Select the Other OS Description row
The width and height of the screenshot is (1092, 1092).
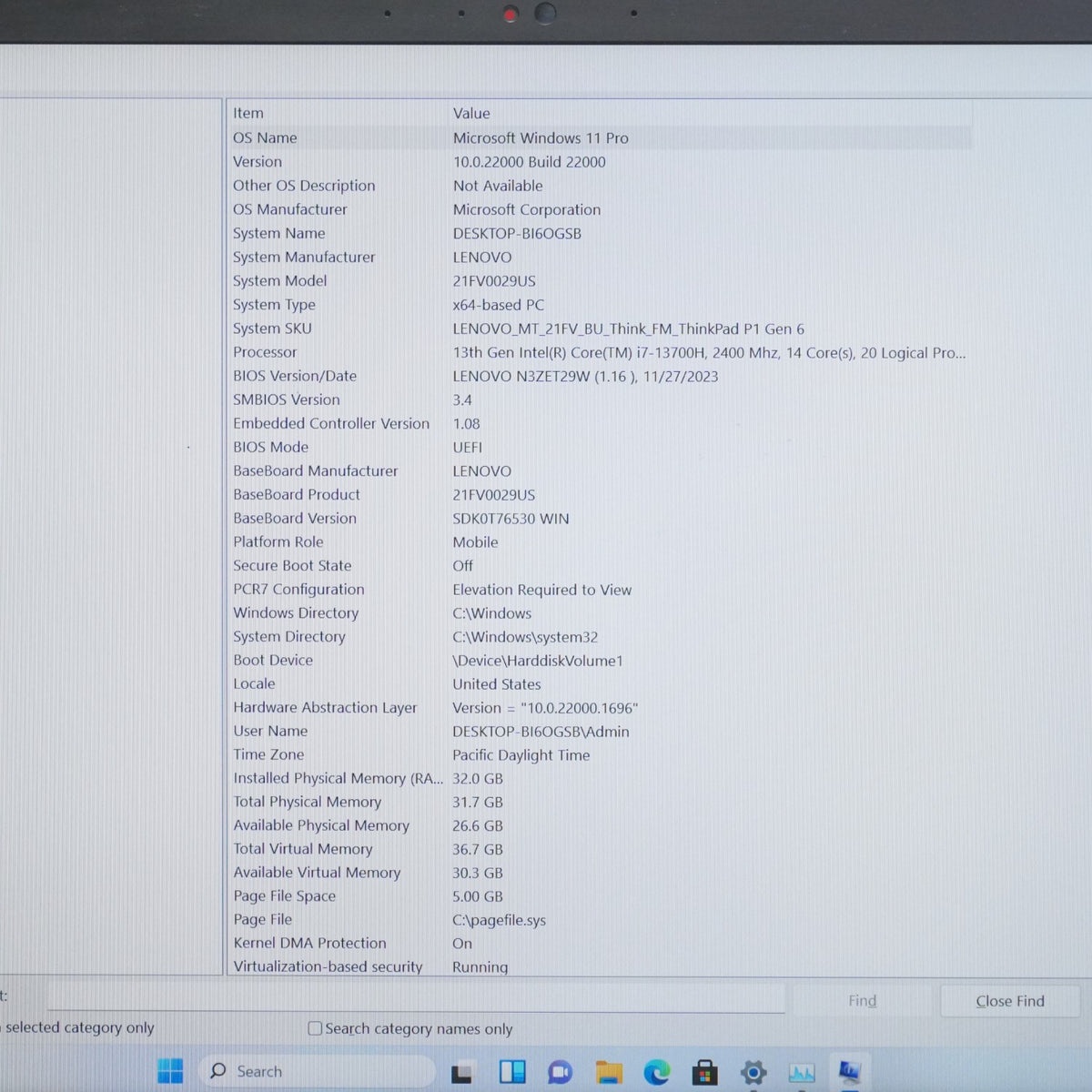(601, 185)
